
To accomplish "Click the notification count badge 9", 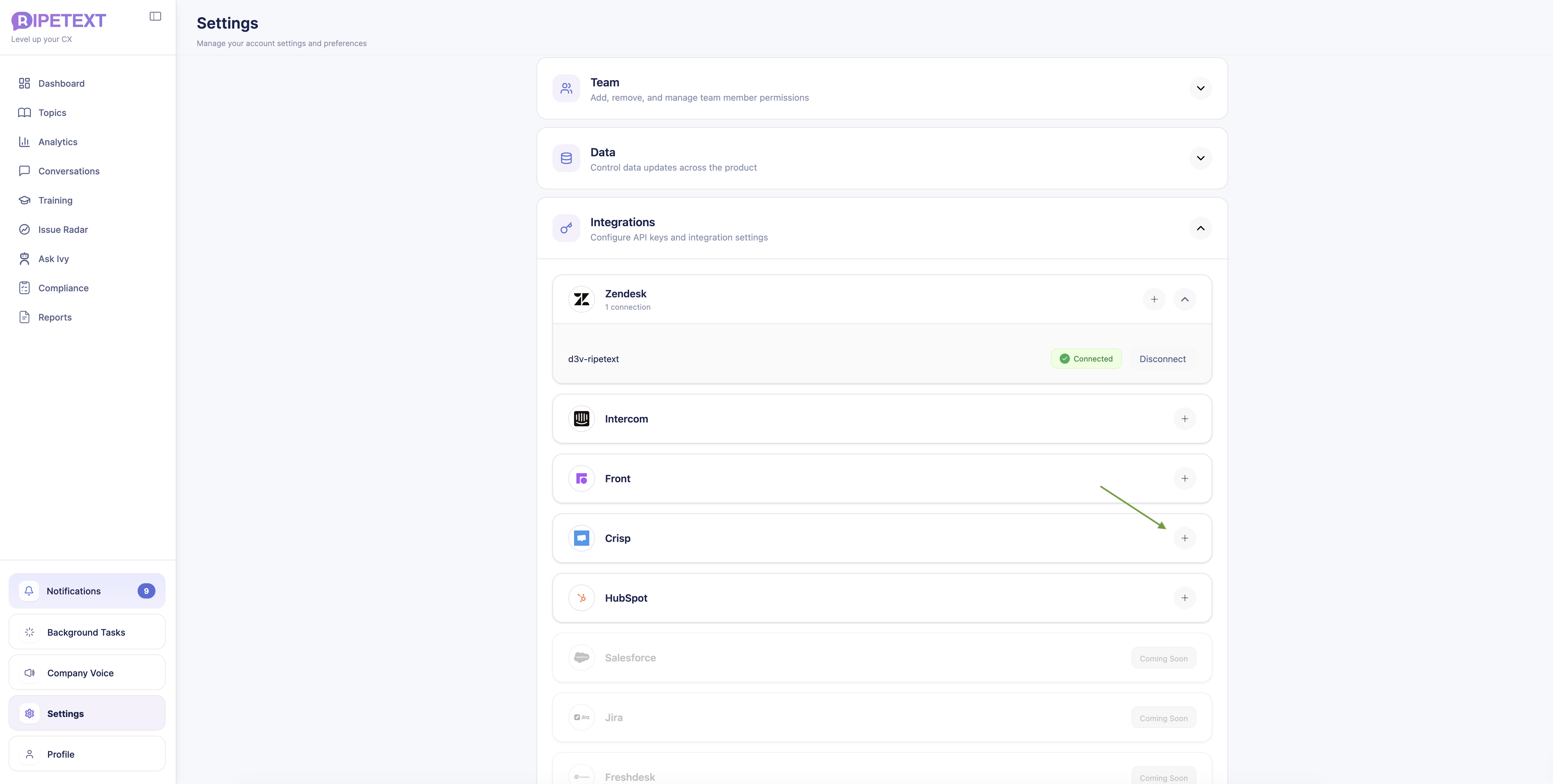I will pyautogui.click(x=146, y=591).
